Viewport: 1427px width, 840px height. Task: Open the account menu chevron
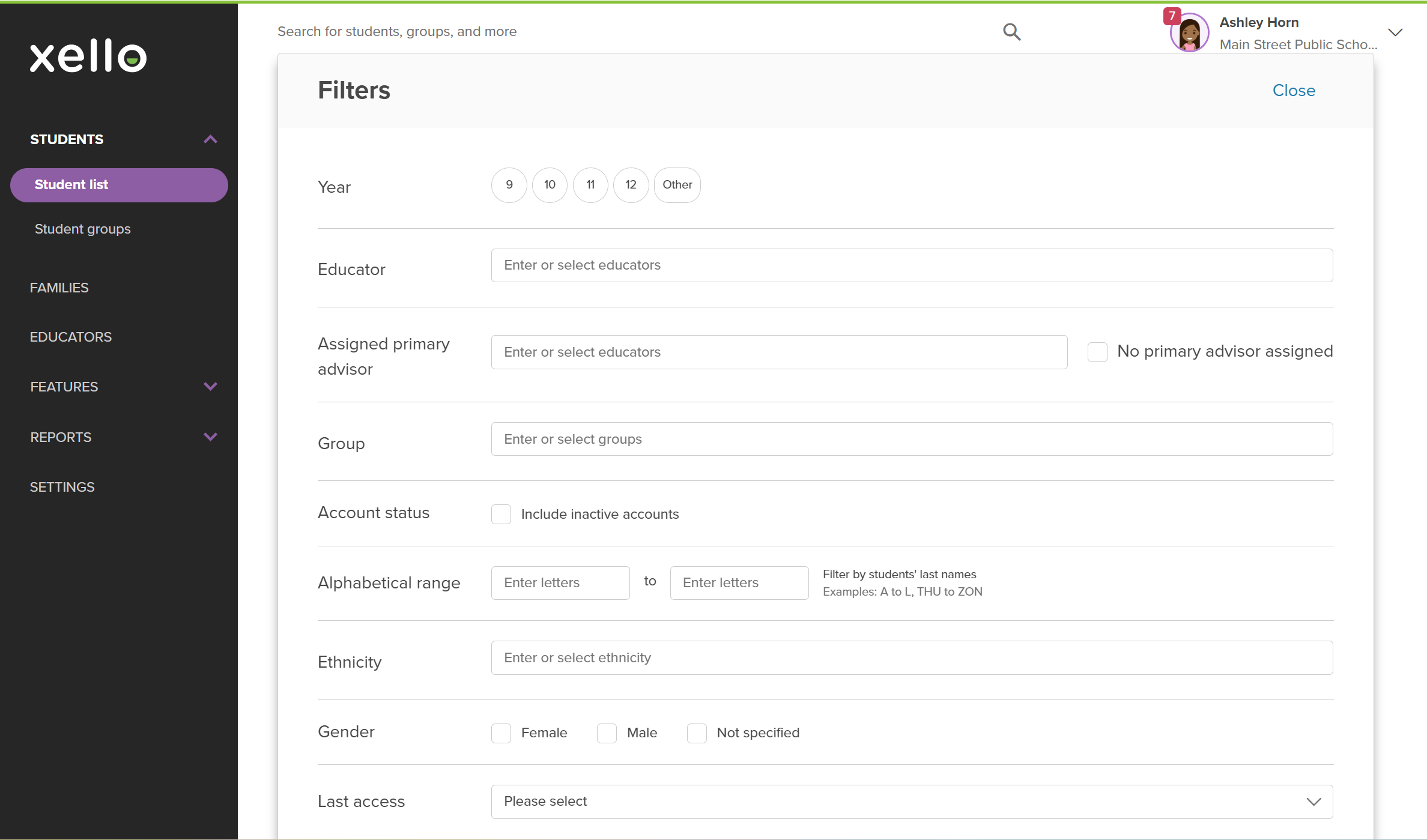point(1395,32)
